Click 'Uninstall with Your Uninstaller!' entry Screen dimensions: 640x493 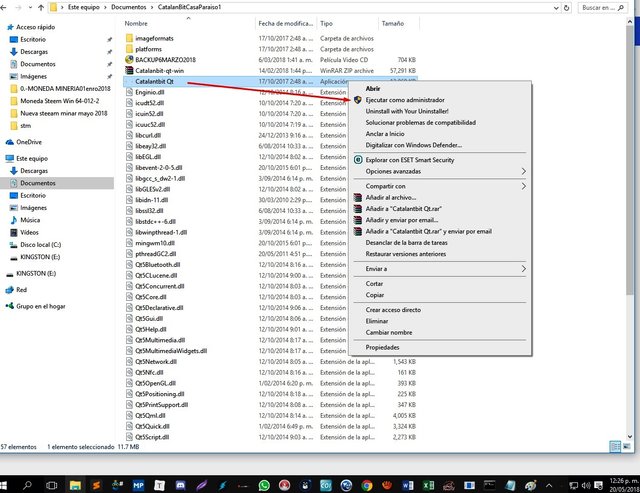(x=407, y=111)
